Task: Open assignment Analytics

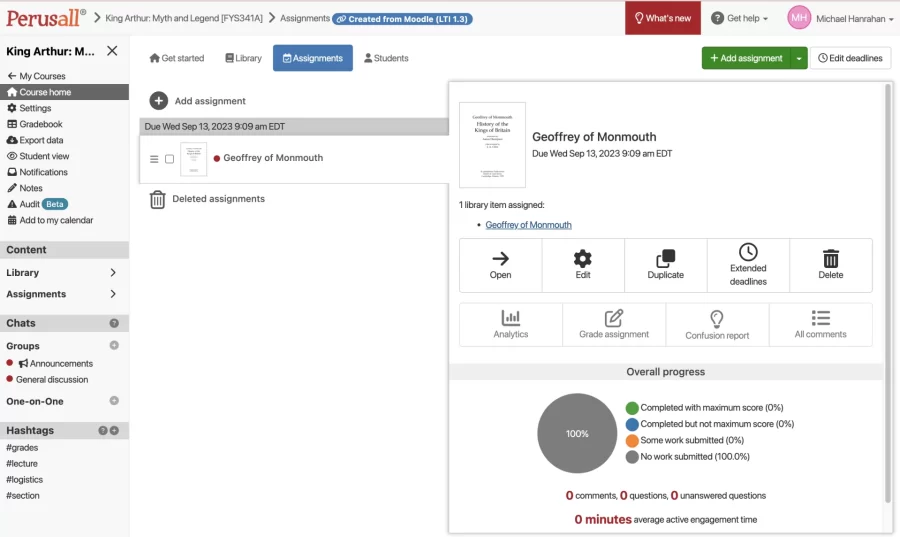Action: [x=511, y=325]
